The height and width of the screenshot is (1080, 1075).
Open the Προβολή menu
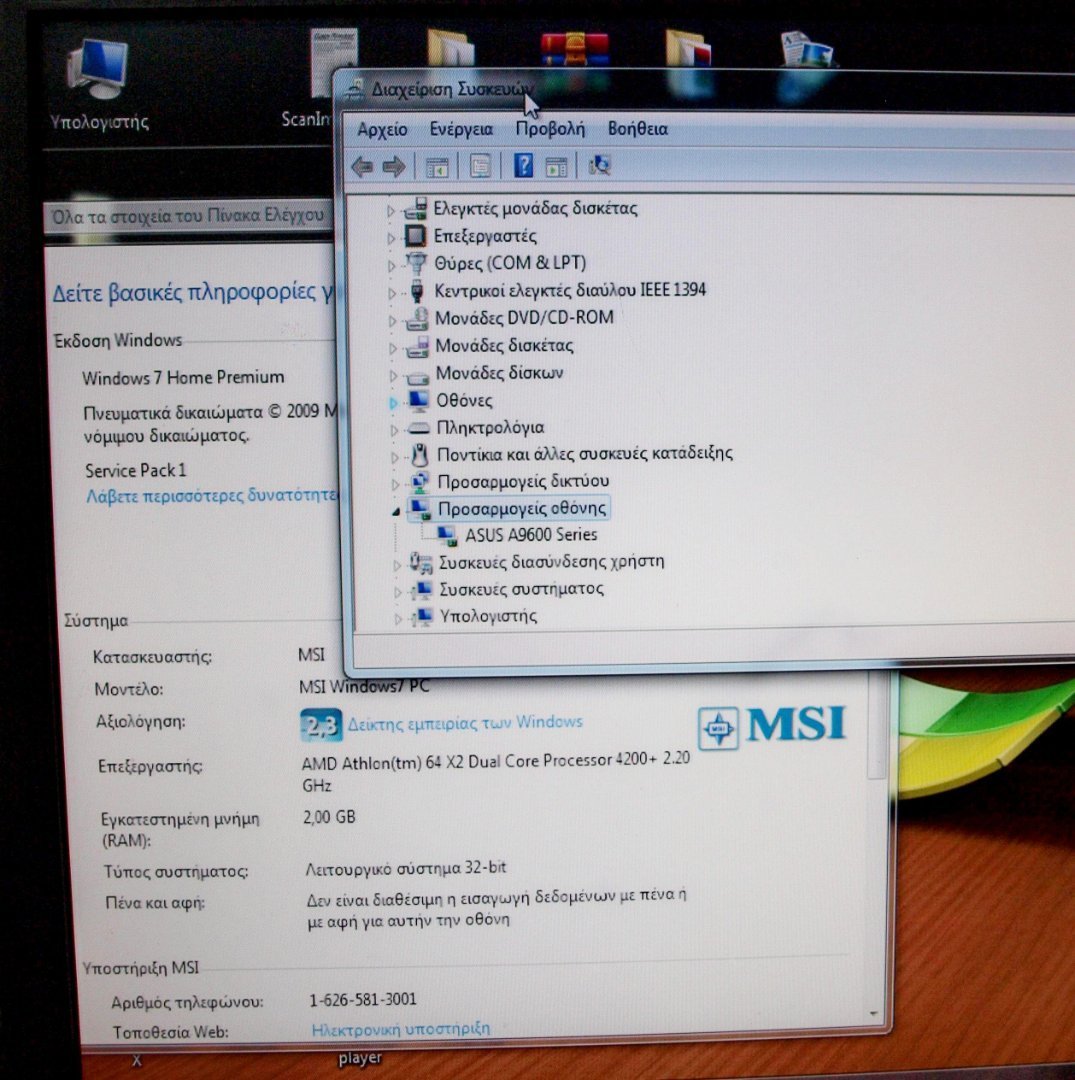coord(550,129)
